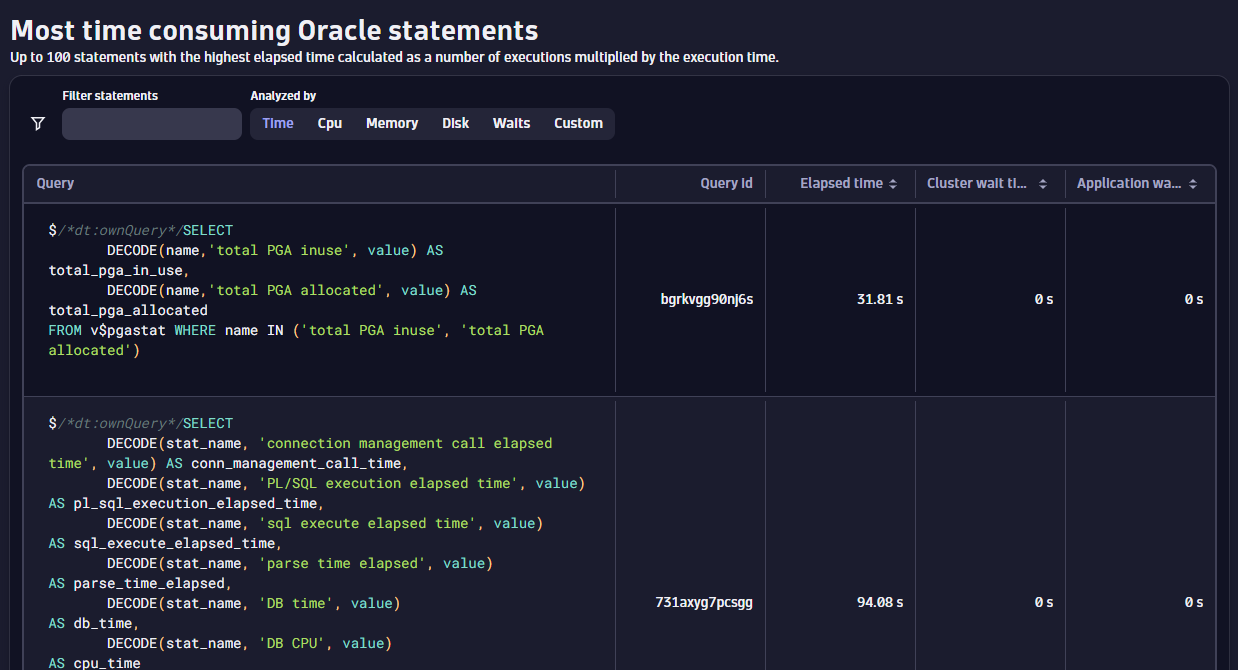Click the 'AS conn_management_call_time' text
The width and height of the screenshot is (1238, 670).
coord(282,463)
